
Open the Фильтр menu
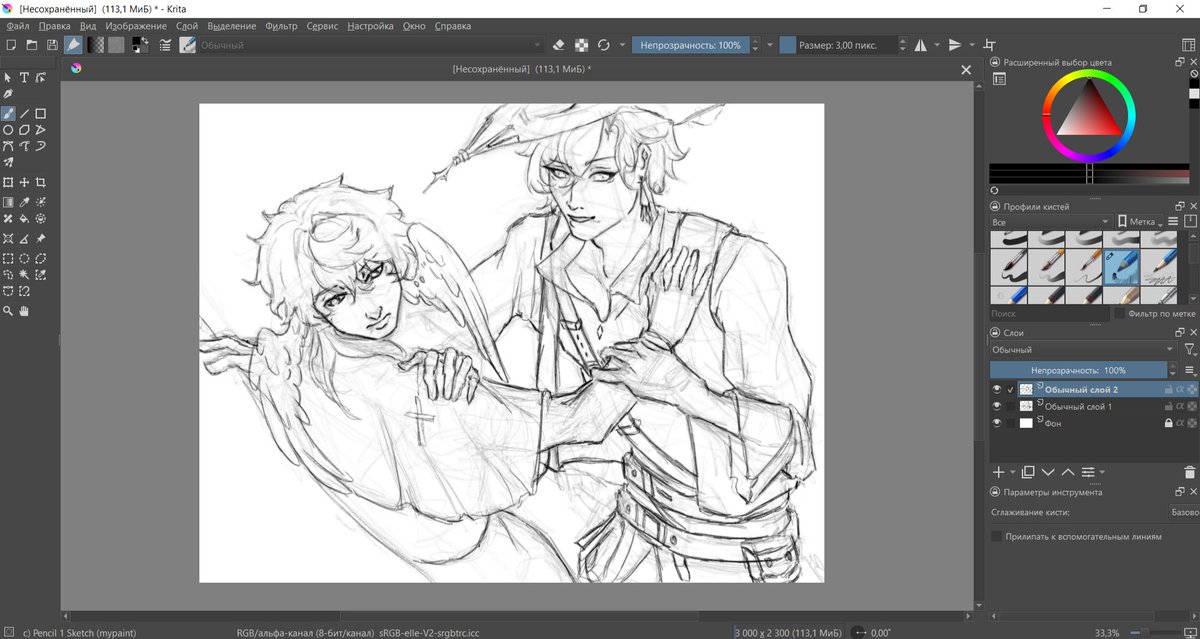tap(282, 26)
